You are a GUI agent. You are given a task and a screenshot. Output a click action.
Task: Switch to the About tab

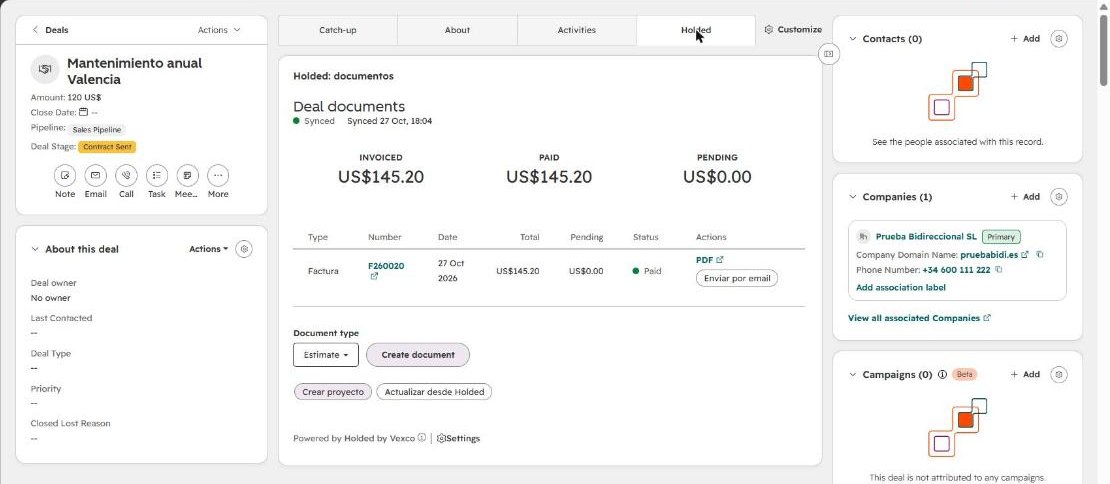click(457, 30)
